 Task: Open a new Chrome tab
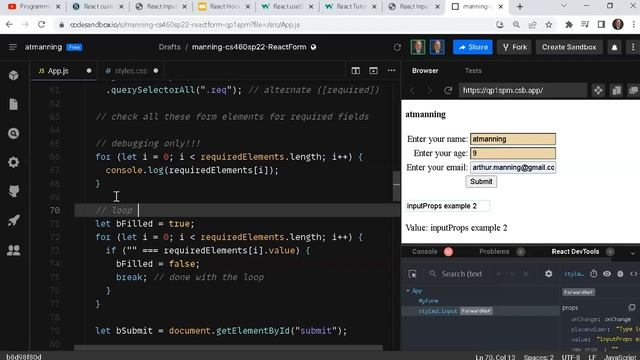point(520,7)
